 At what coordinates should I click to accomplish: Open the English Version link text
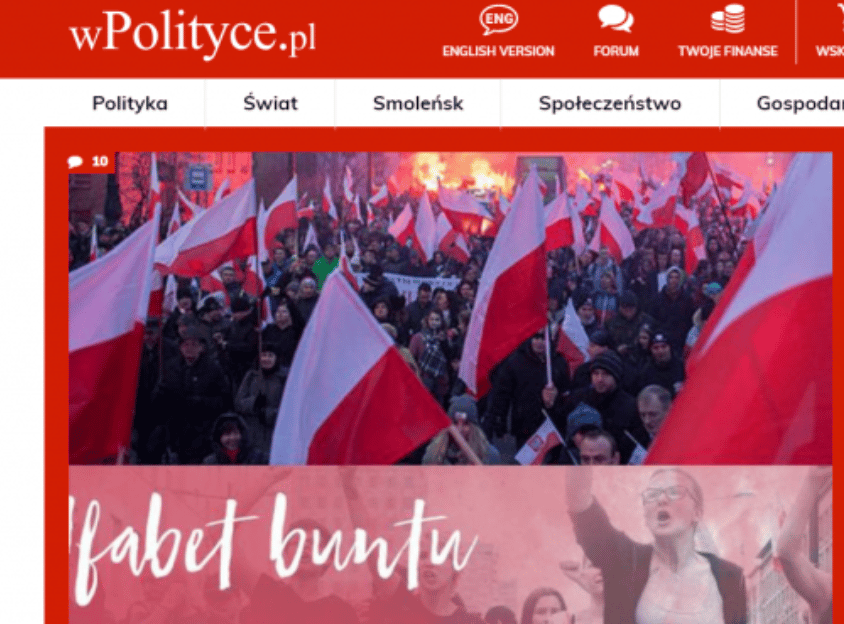pos(498,51)
